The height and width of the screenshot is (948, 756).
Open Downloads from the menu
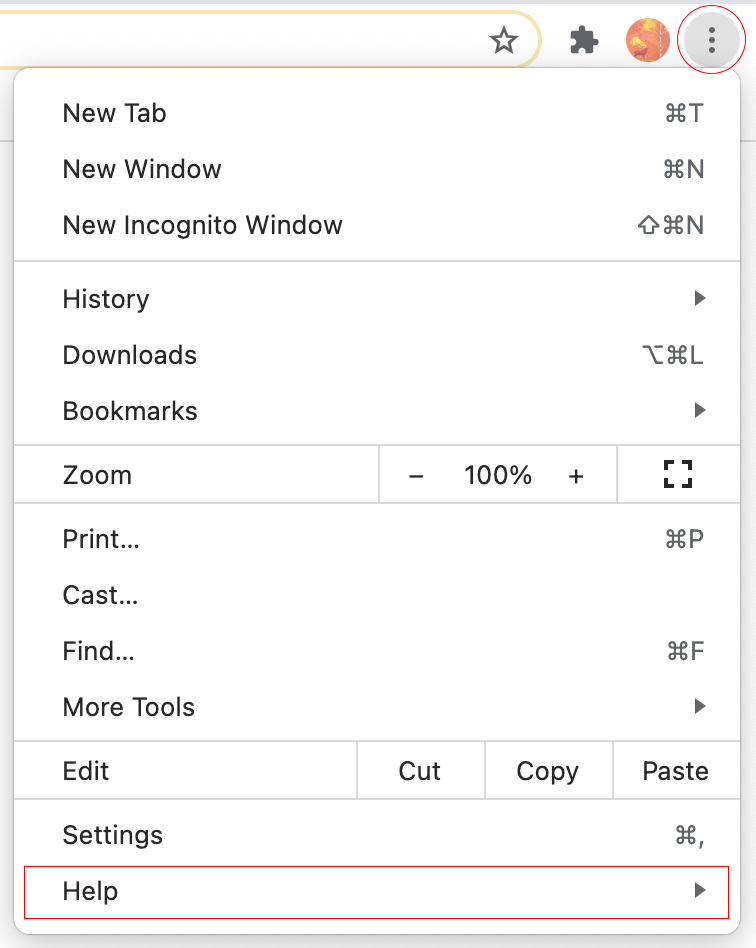pyautogui.click(x=377, y=355)
